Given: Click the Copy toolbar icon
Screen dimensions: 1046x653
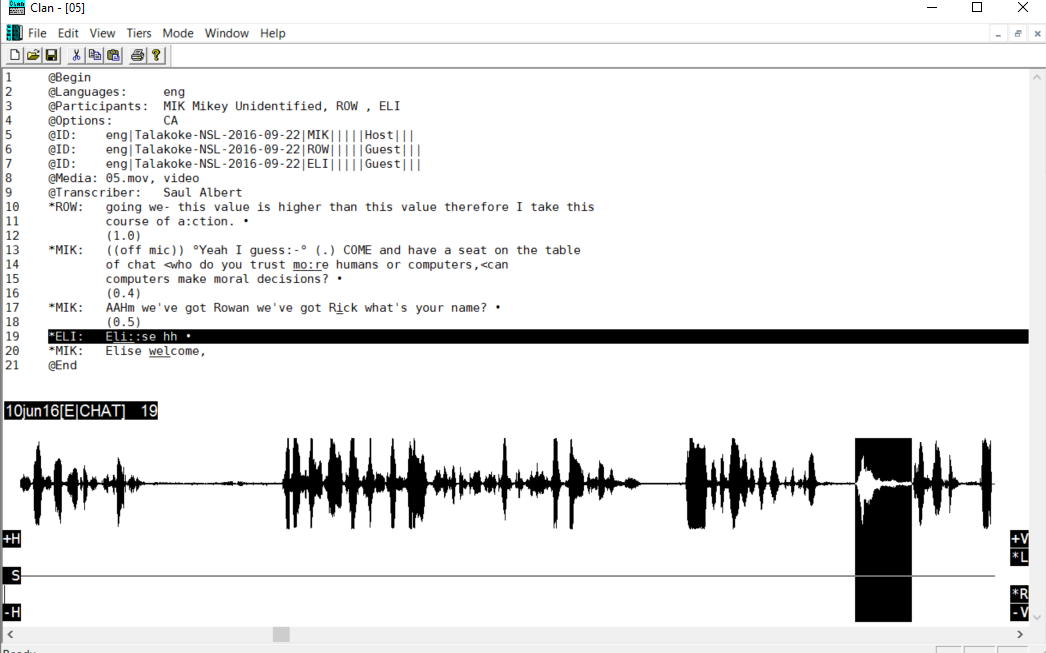Looking at the screenshot, I should pos(95,55).
